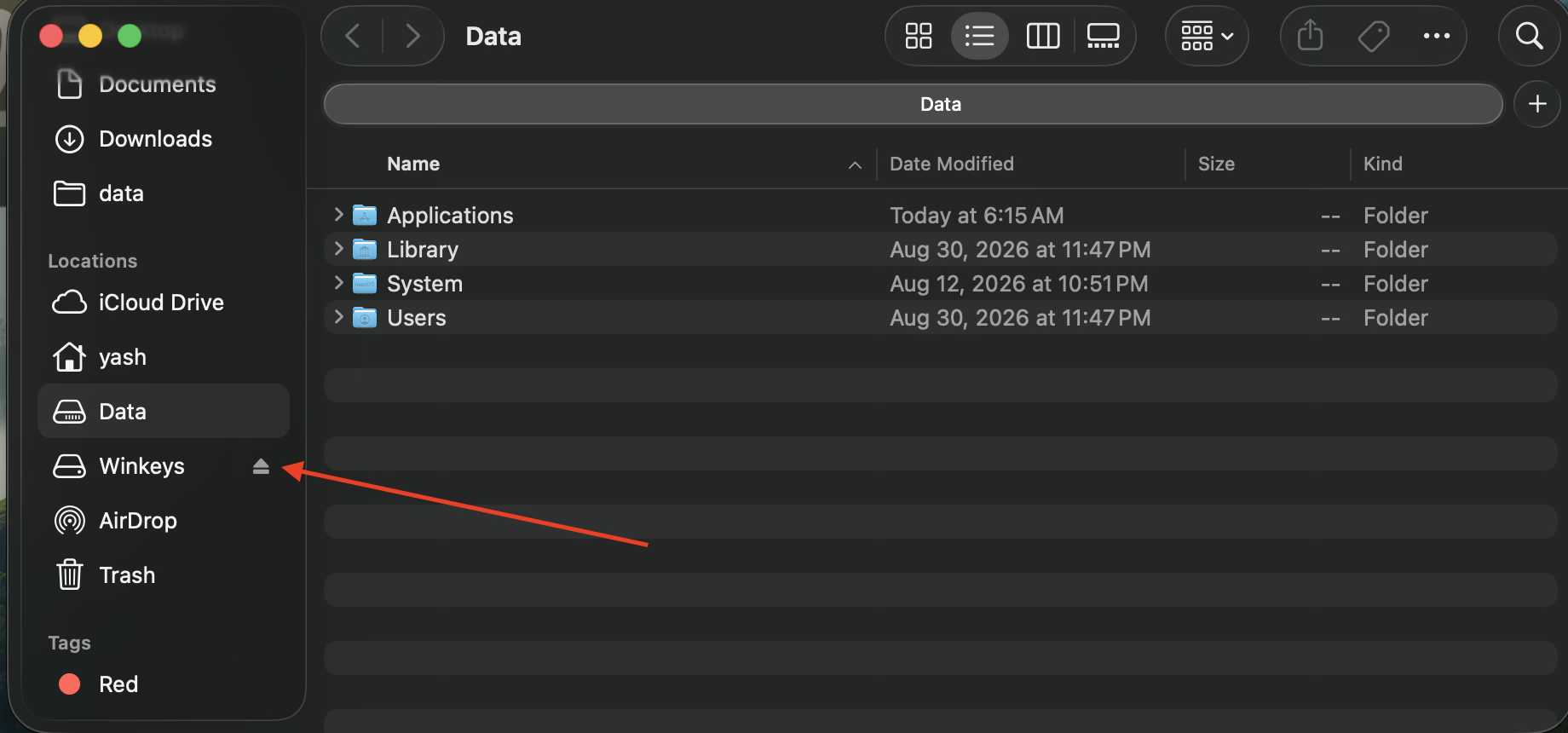The height and width of the screenshot is (733, 1568).
Task: Open Documents in the sidebar
Action: pos(162,84)
